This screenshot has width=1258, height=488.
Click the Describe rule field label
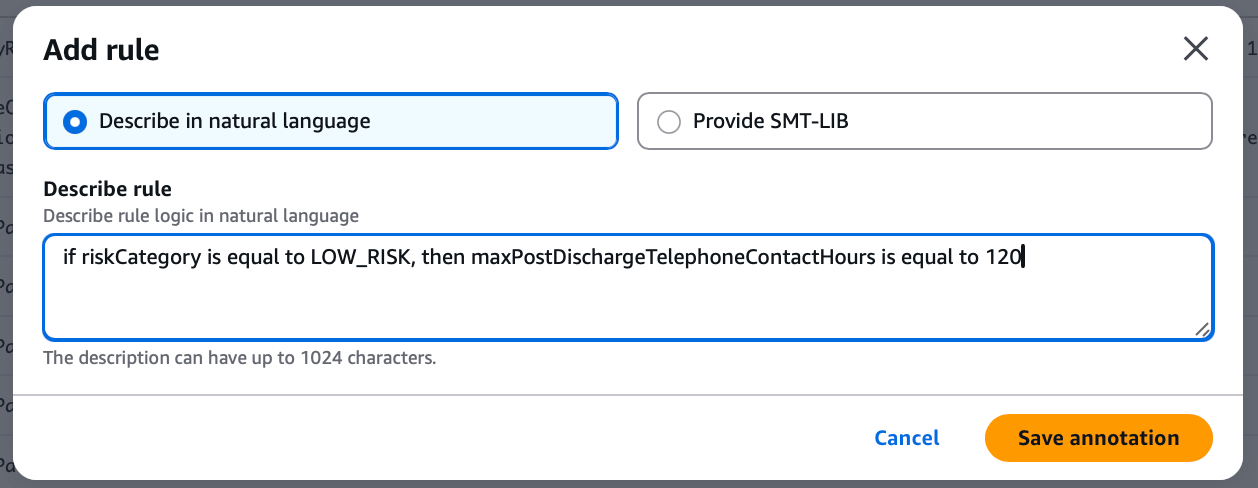[x=107, y=189]
